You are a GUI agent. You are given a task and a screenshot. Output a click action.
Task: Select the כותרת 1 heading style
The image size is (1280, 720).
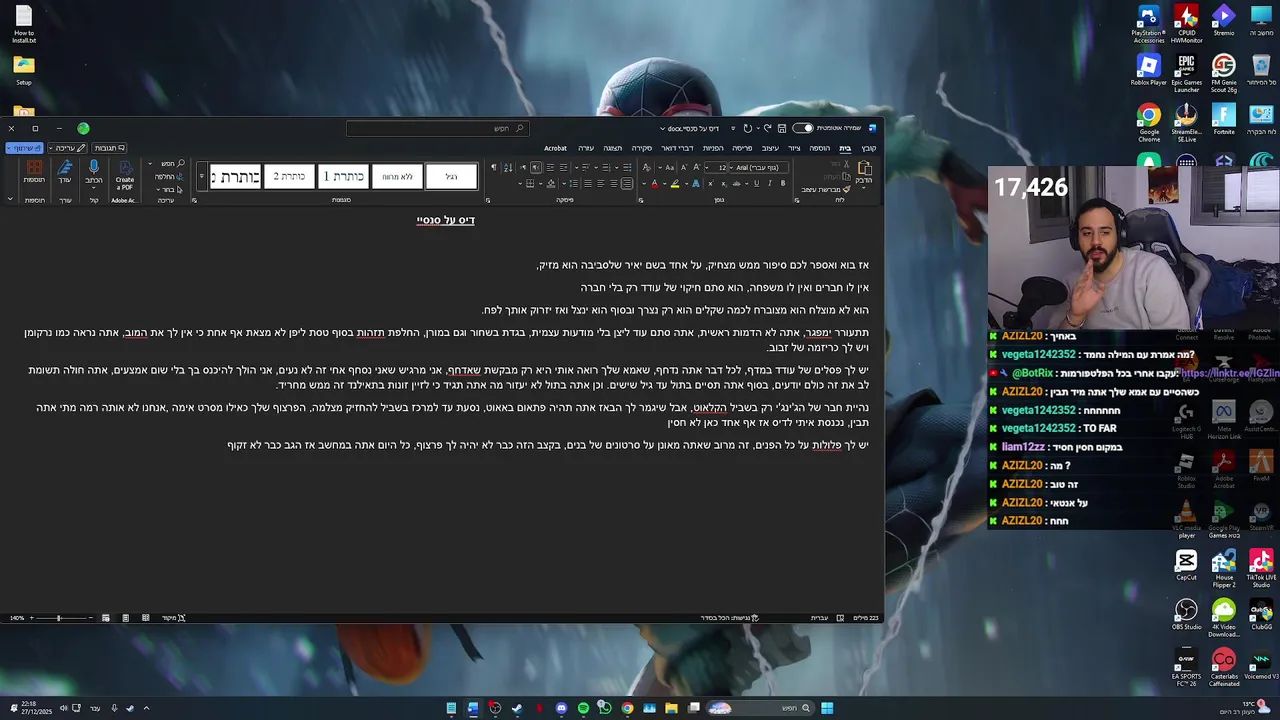click(343, 177)
